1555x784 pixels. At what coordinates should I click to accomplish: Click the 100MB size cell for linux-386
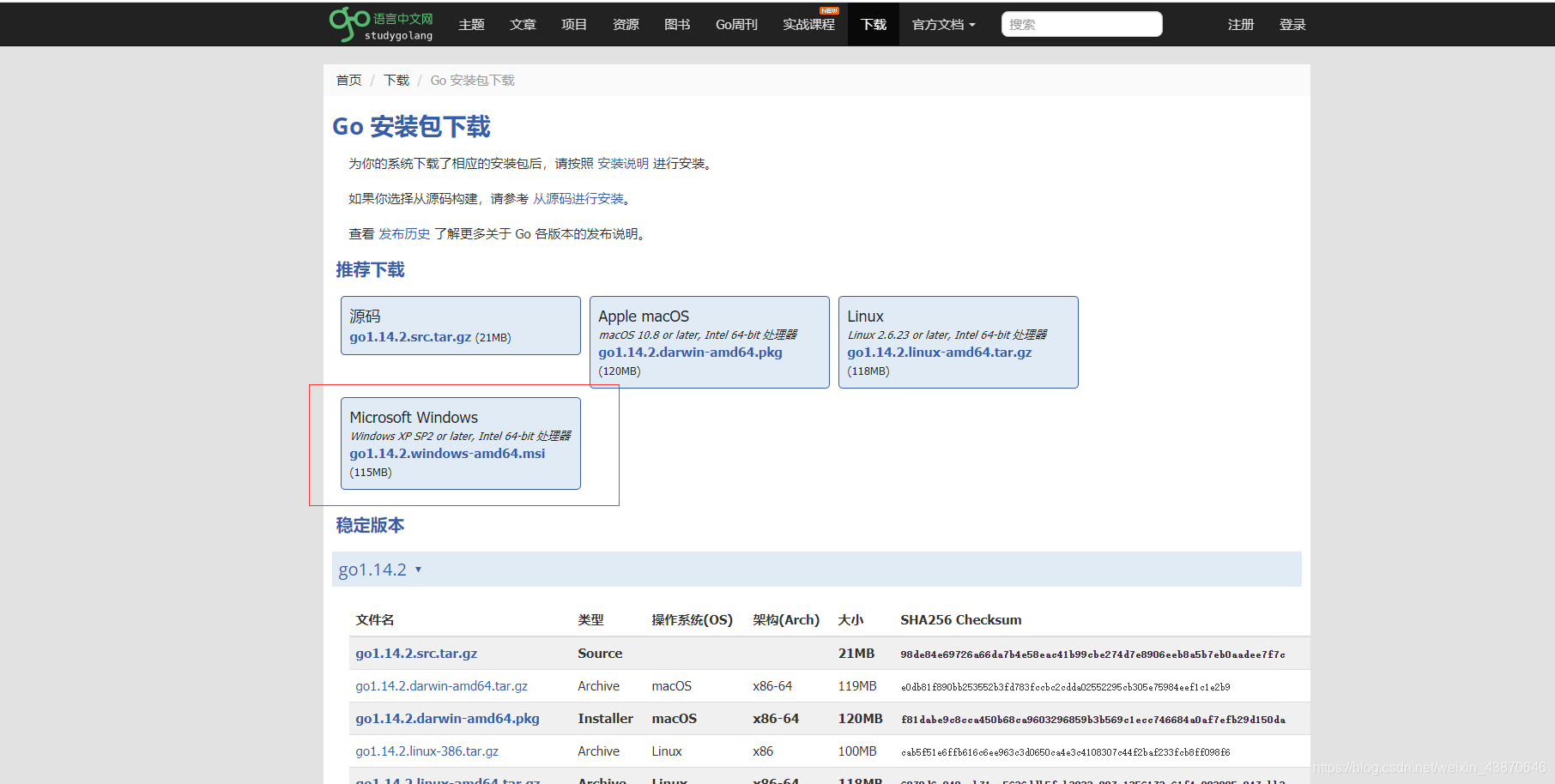tap(857, 751)
